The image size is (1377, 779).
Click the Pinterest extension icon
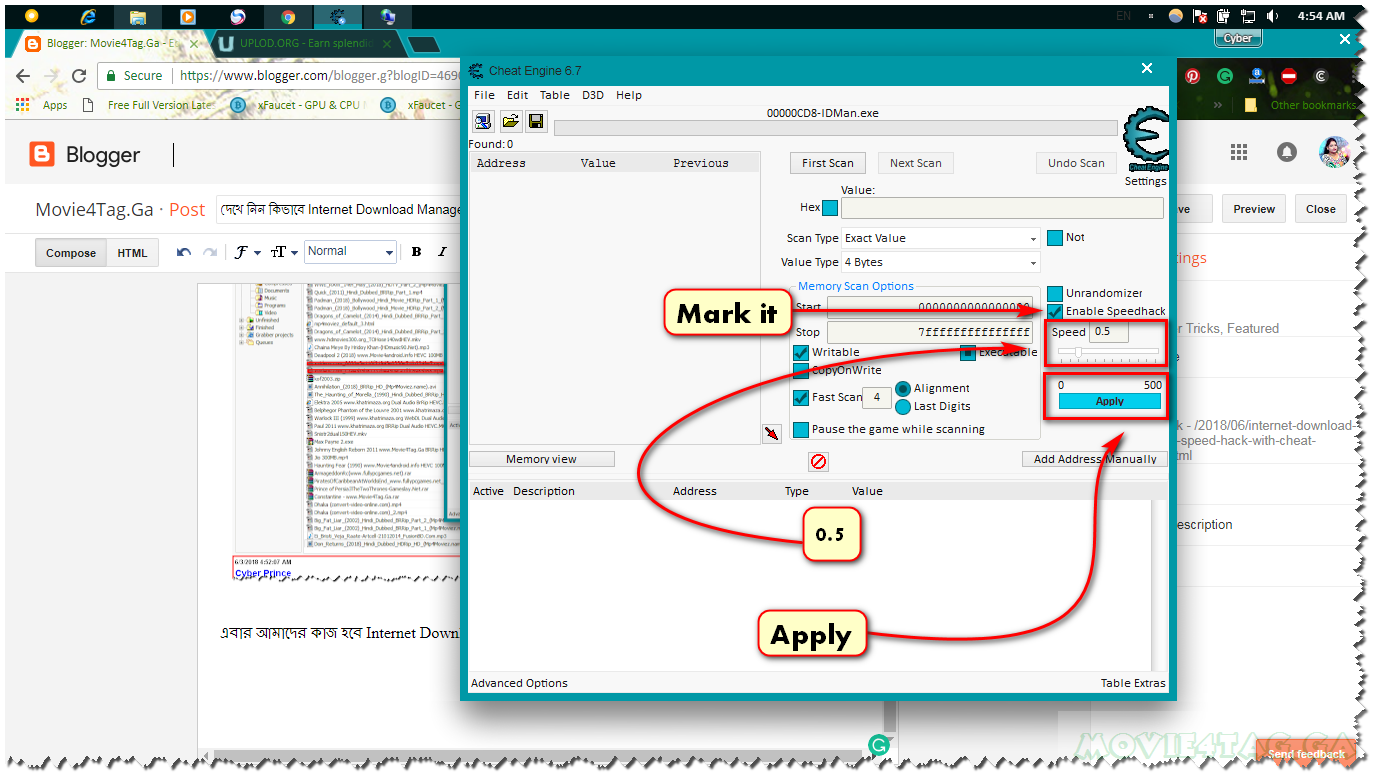(x=1193, y=76)
